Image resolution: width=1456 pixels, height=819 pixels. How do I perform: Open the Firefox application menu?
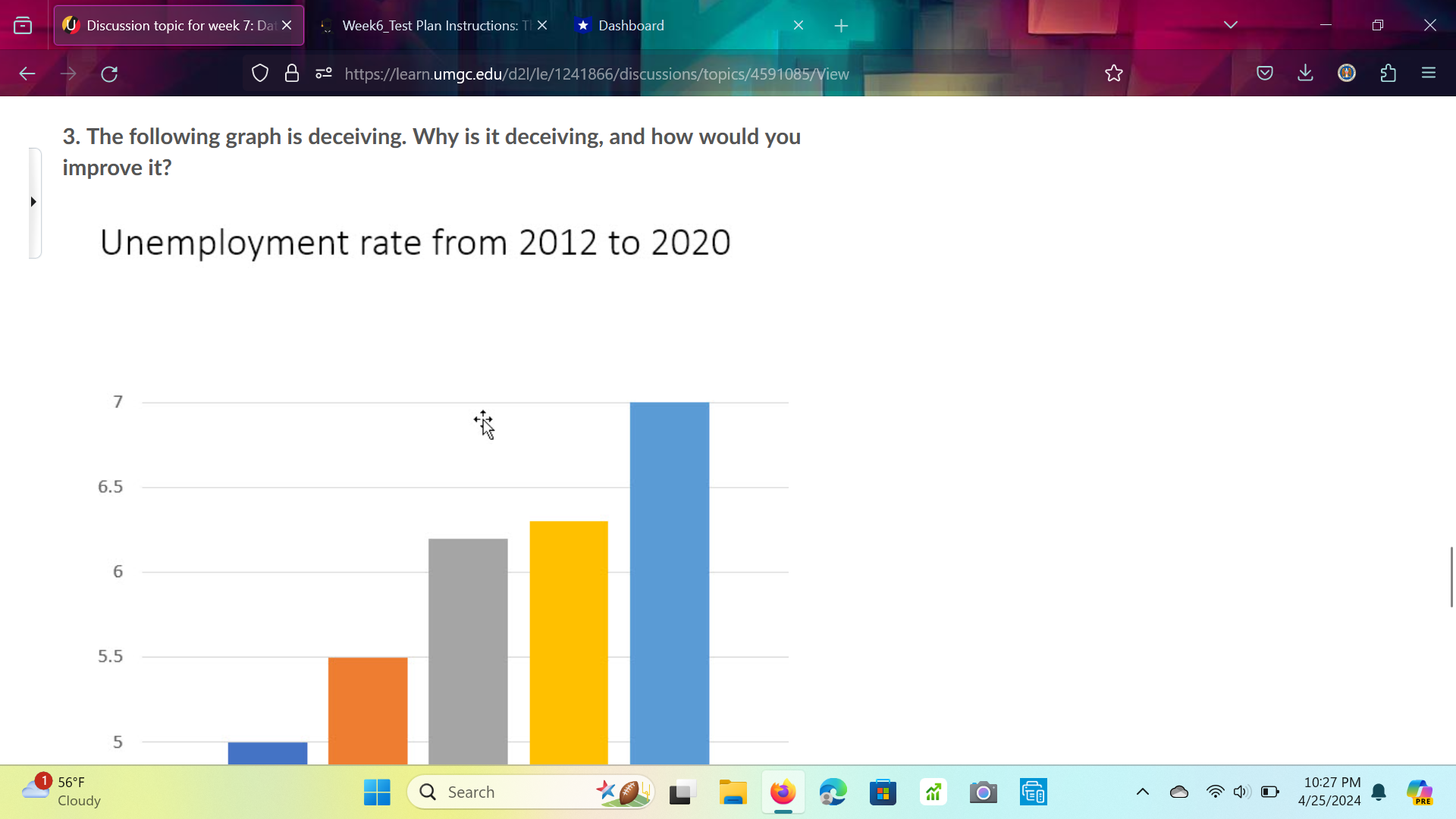pos(1429,73)
